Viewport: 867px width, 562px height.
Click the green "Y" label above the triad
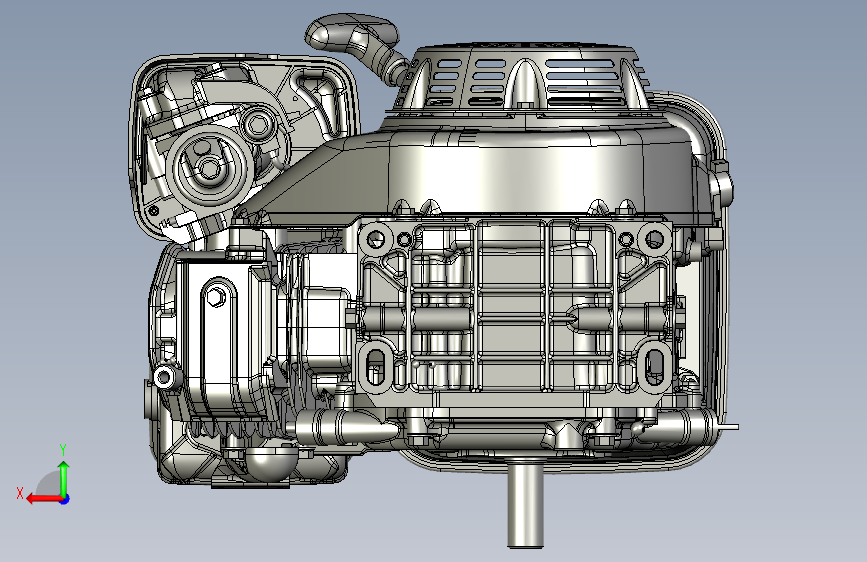[63, 450]
